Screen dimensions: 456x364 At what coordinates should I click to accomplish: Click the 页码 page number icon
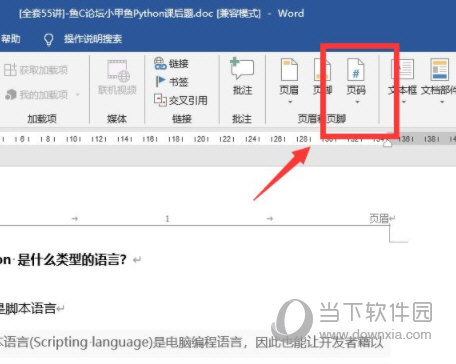pyautogui.click(x=356, y=70)
